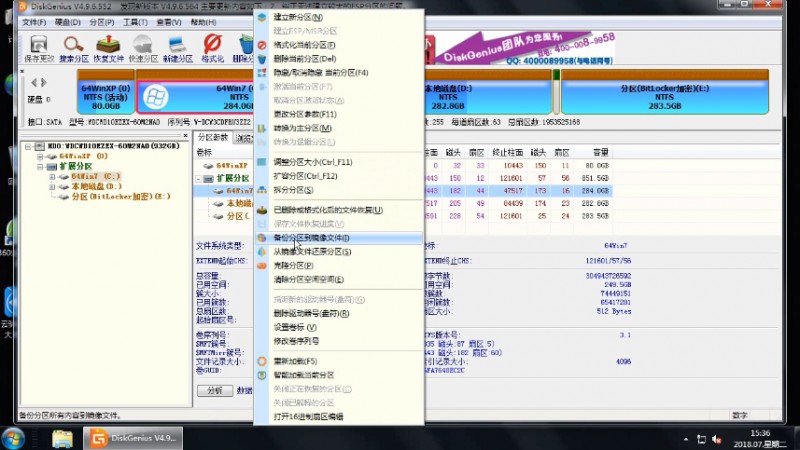Go to previous disk with left arrow

[34, 82]
